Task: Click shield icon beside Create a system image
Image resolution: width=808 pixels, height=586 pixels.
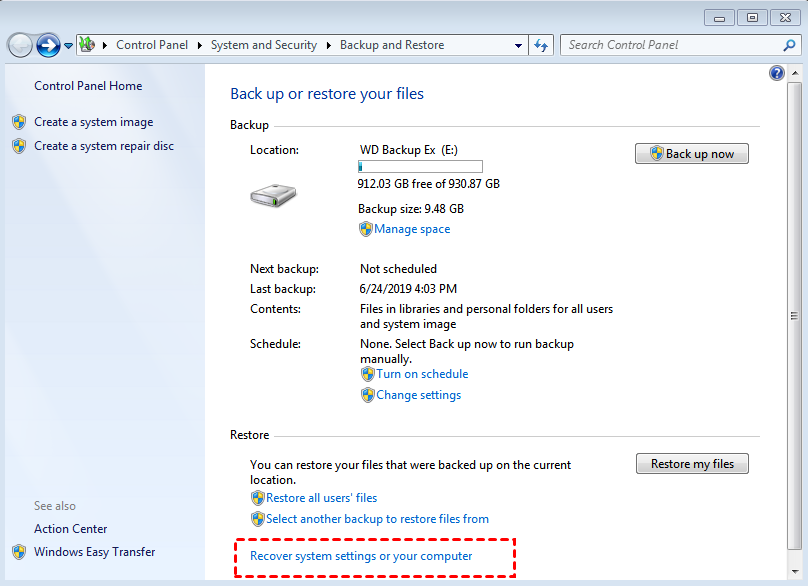Action: 20,122
